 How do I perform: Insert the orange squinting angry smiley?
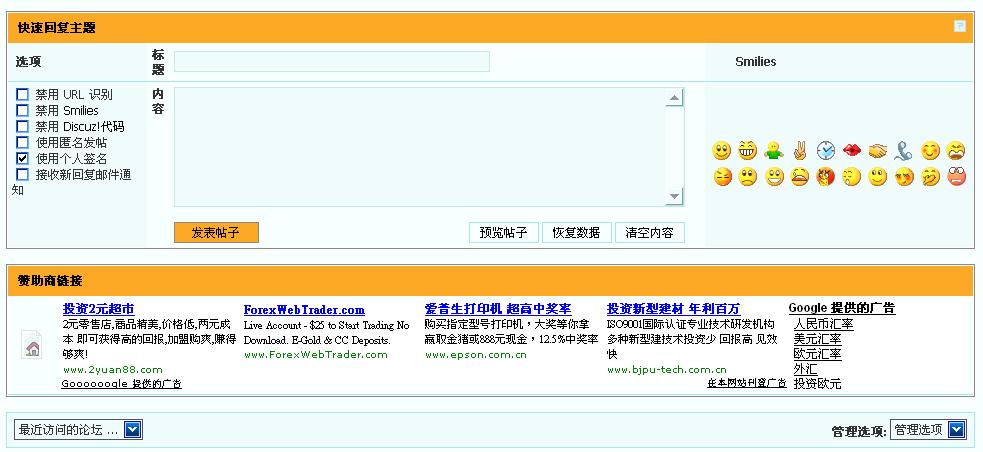723,177
